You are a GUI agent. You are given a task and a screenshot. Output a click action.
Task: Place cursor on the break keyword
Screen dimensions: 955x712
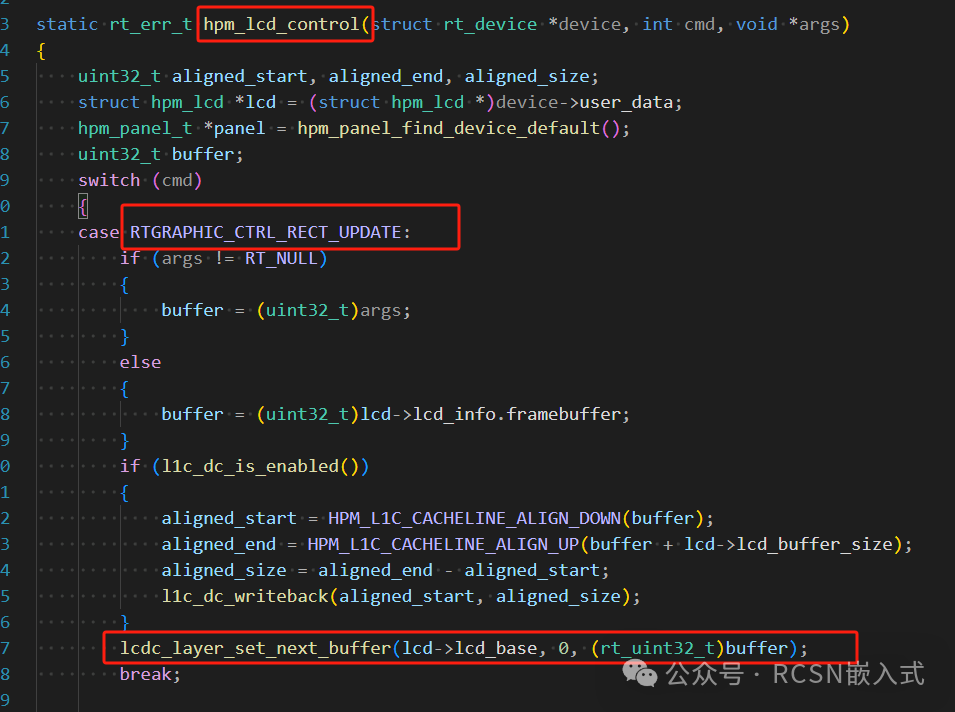(x=146, y=674)
